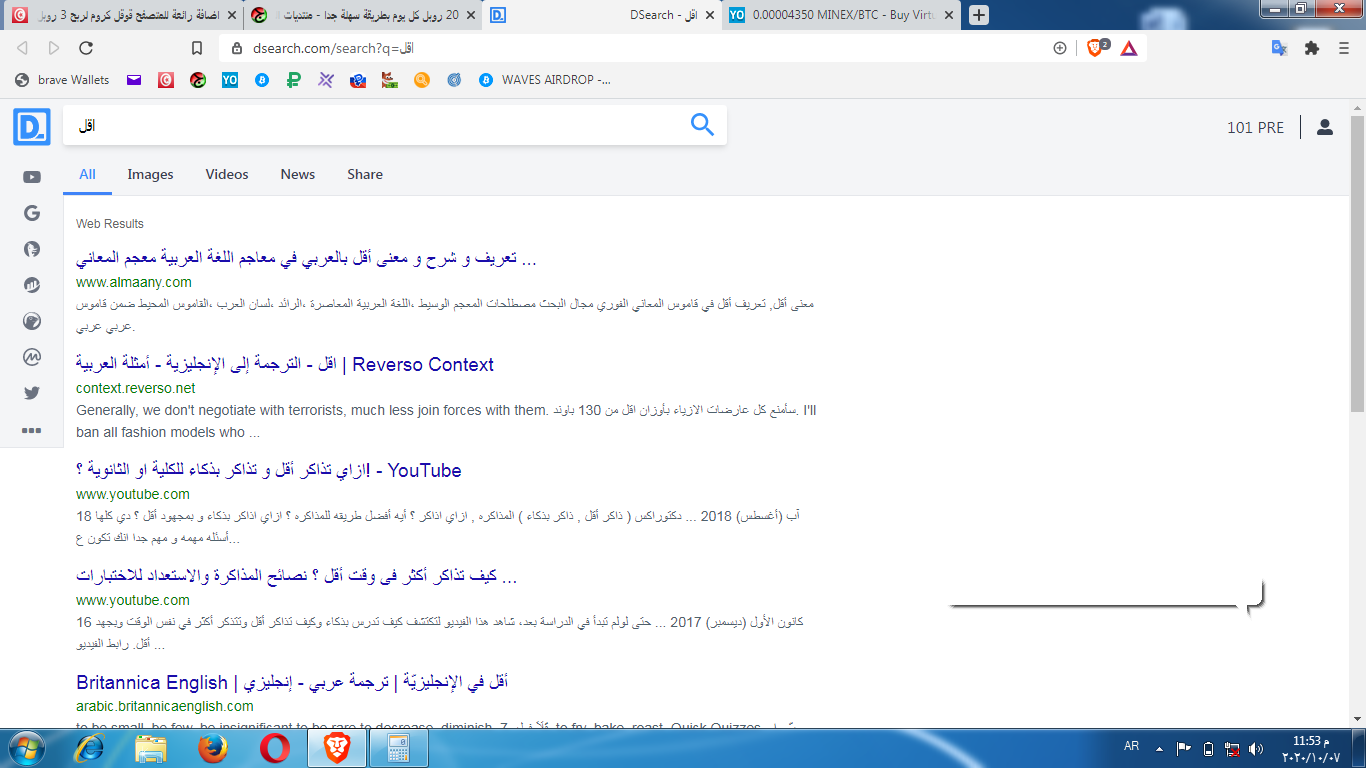Click the circled plus icon in the address bar
This screenshot has width=1366, height=768.
coord(1060,48)
